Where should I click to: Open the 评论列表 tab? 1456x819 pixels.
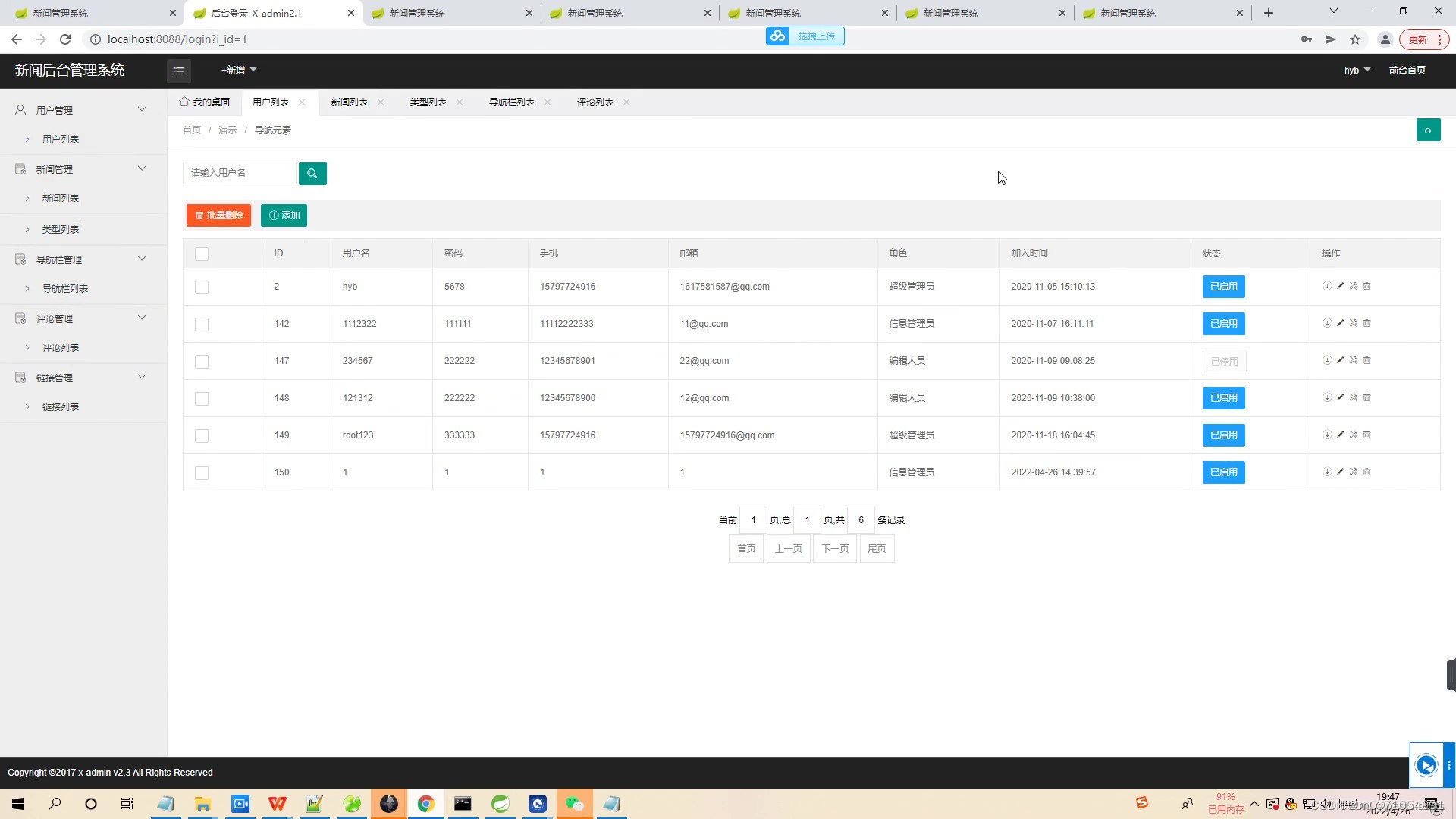click(595, 102)
